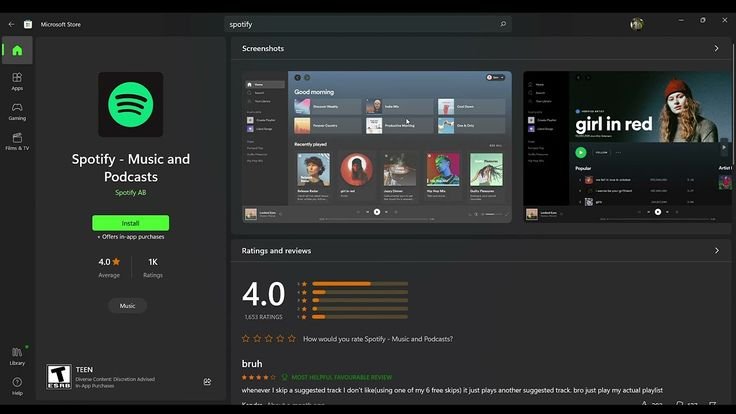736x414 pixels.
Task: Open the Library section
Action: point(17,356)
